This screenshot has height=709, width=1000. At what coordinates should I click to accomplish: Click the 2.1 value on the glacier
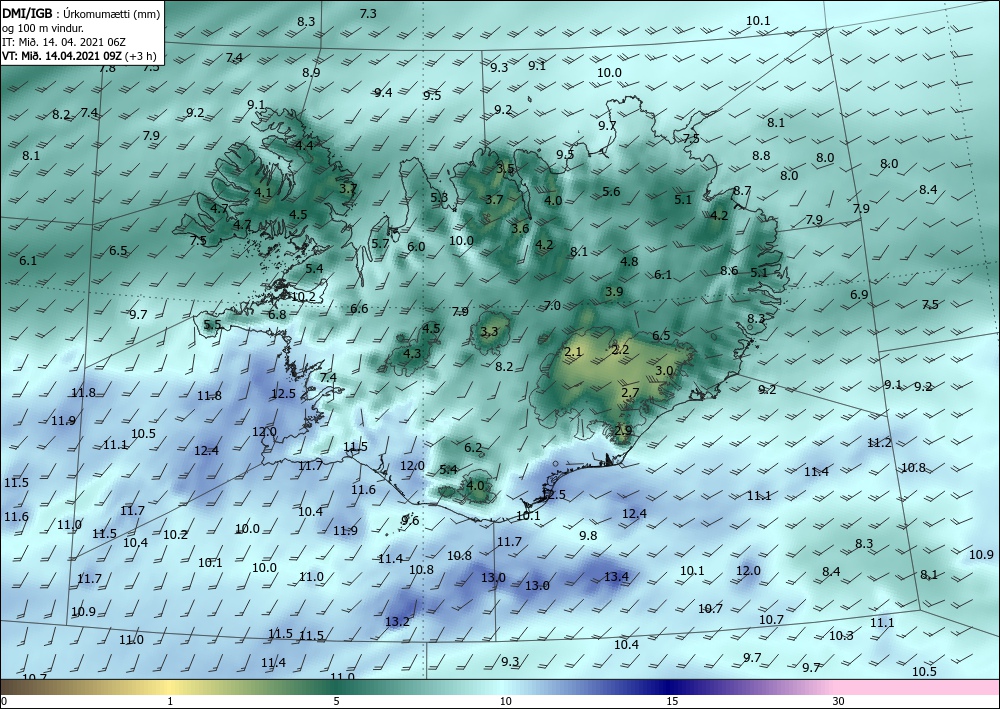coord(573,352)
